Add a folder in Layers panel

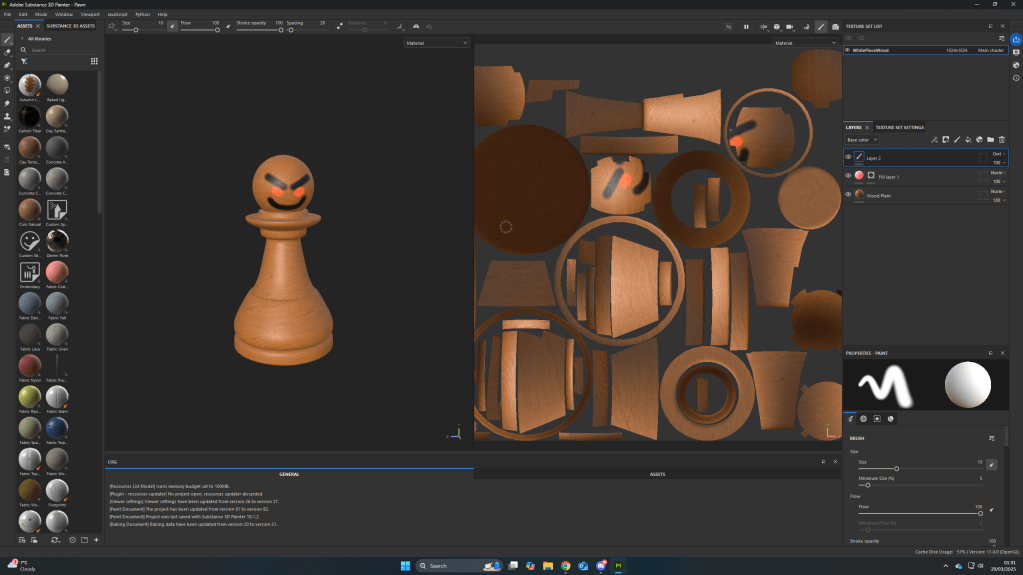click(991, 140)
